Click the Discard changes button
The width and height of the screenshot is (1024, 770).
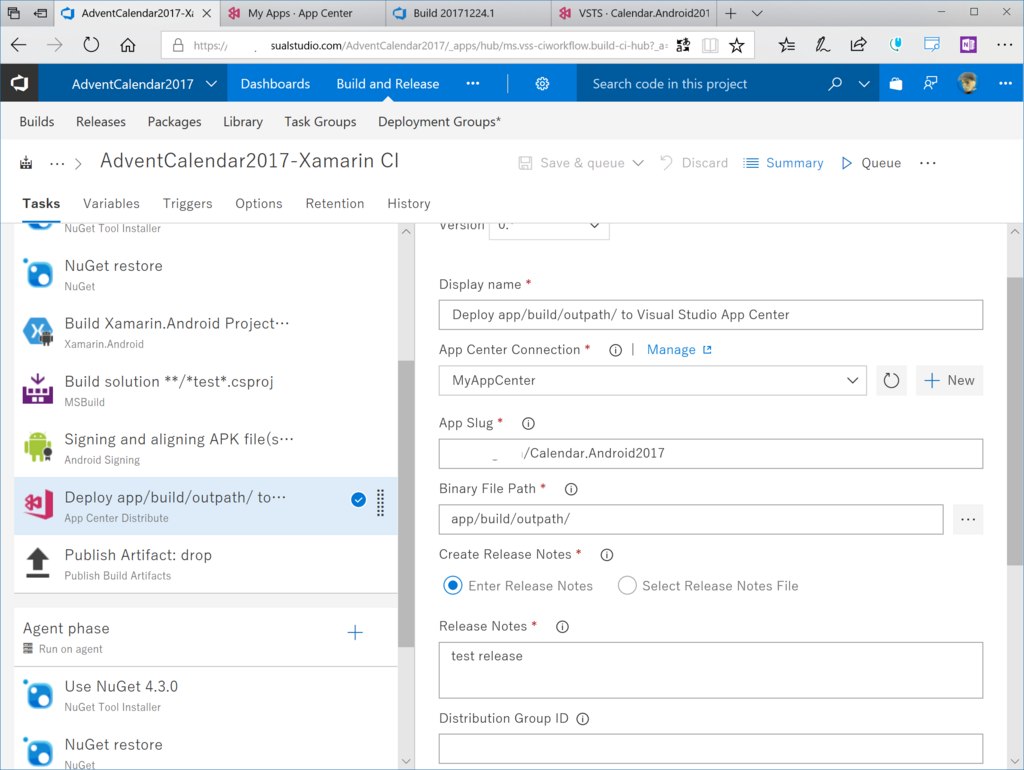pyautogui.click(x=694, y=163)
